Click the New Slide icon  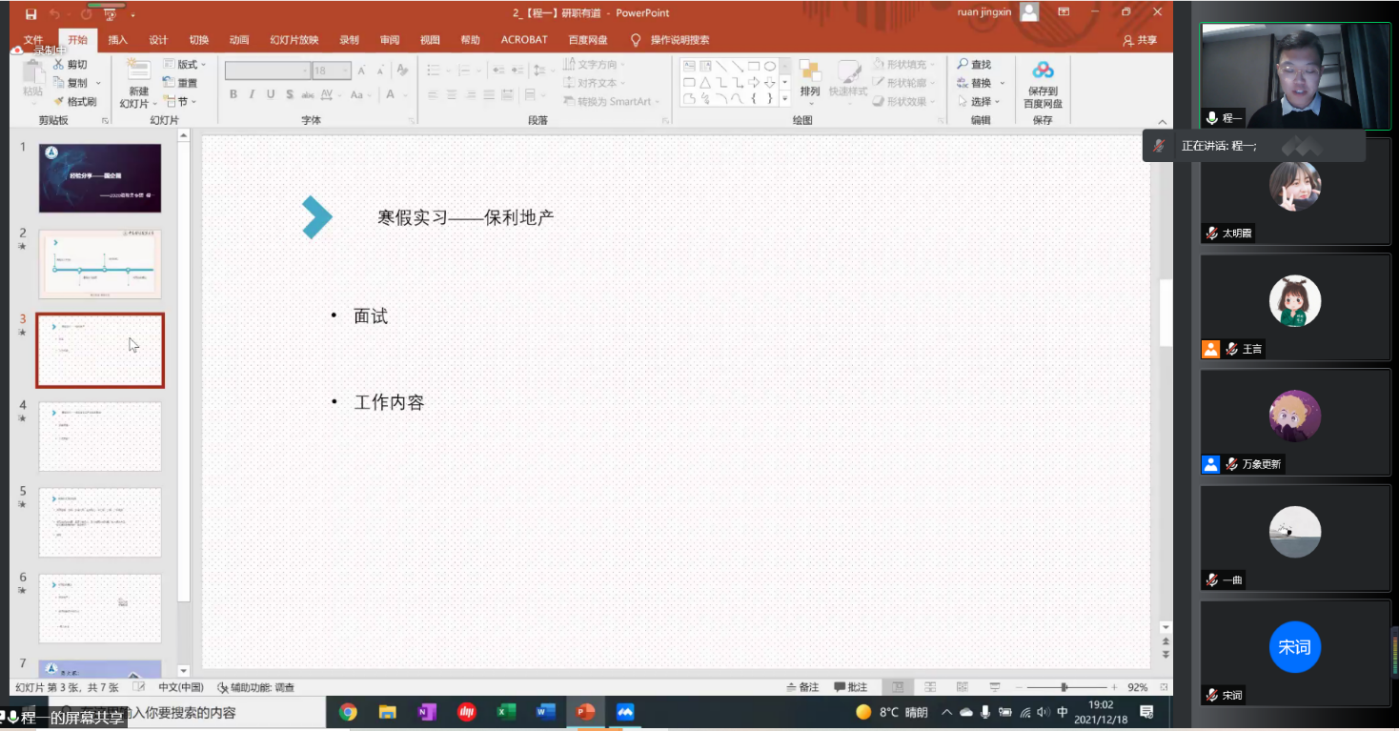tap(137, 71)
